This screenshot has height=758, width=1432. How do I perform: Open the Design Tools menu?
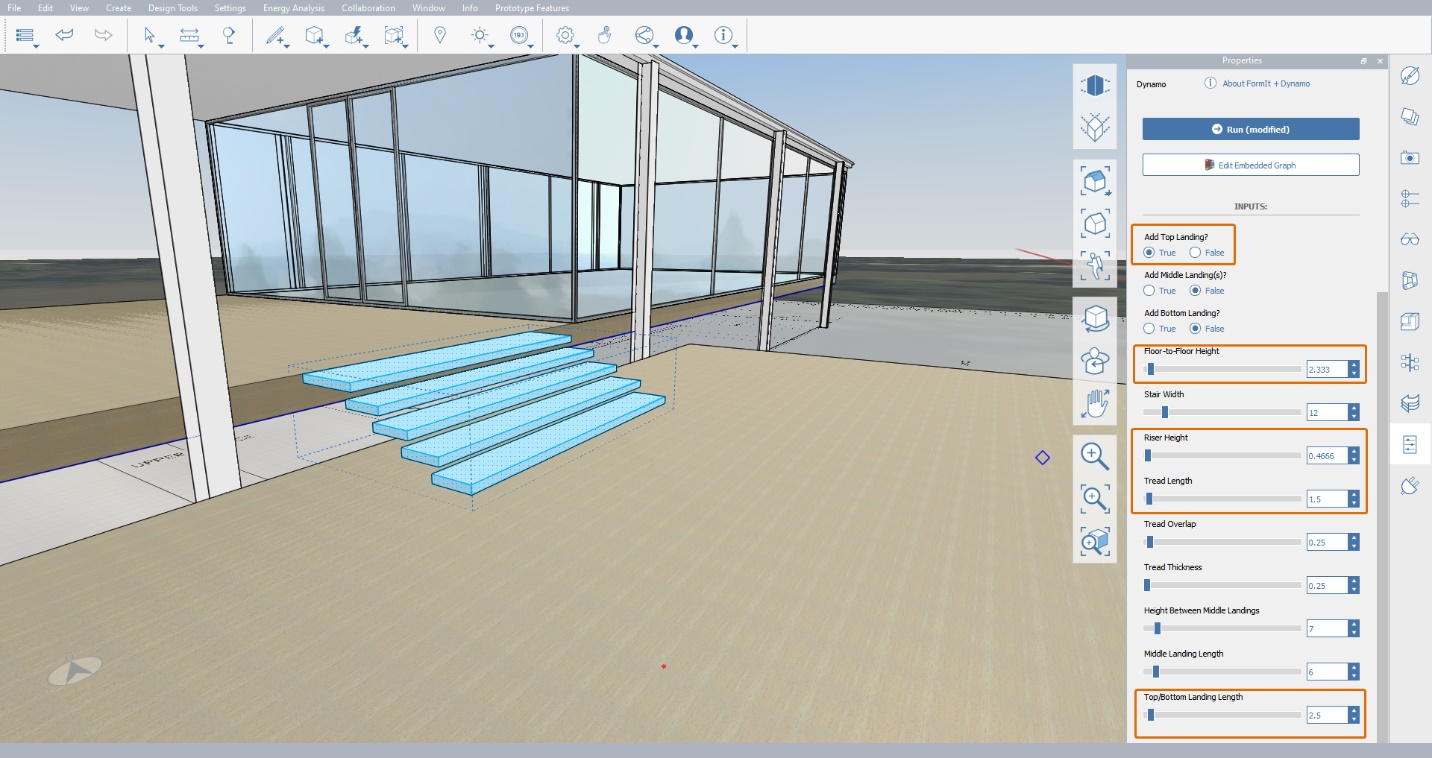pyautogui.click(x=172, y=8)
